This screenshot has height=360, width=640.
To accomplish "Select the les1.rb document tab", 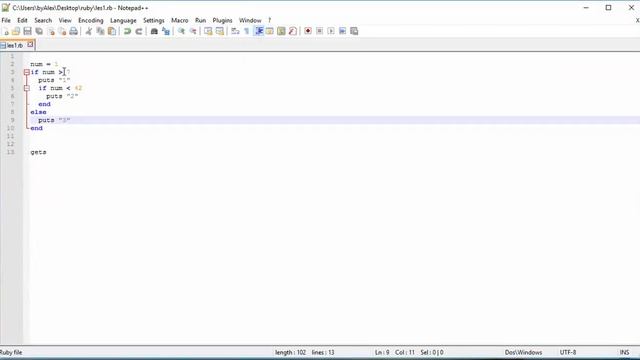I will coord(15,45).
